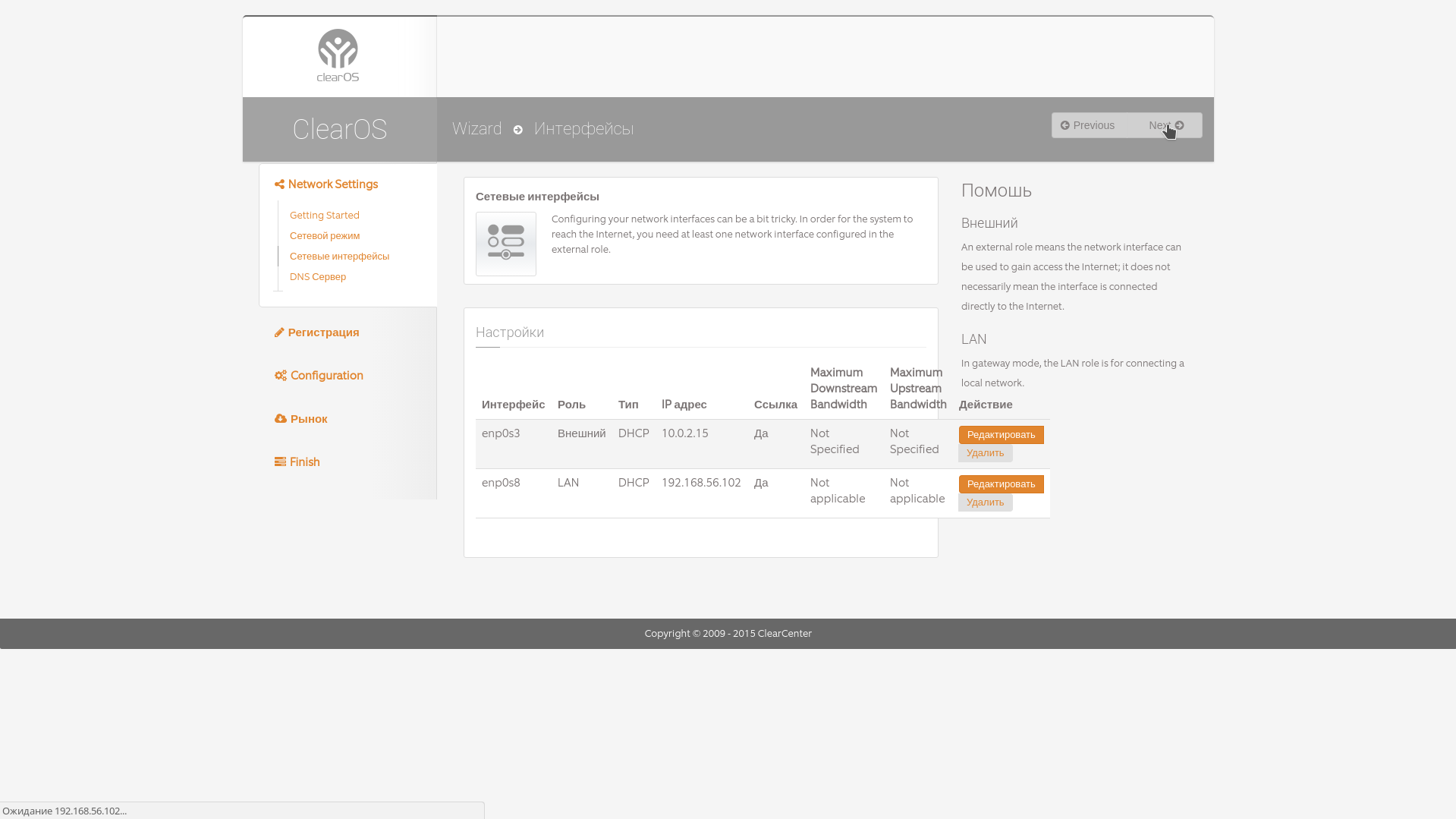The height and width of the screenshot is (819, 1456).
Task: Click the Да link status for enp0s3
Action: tap(761, 433)
